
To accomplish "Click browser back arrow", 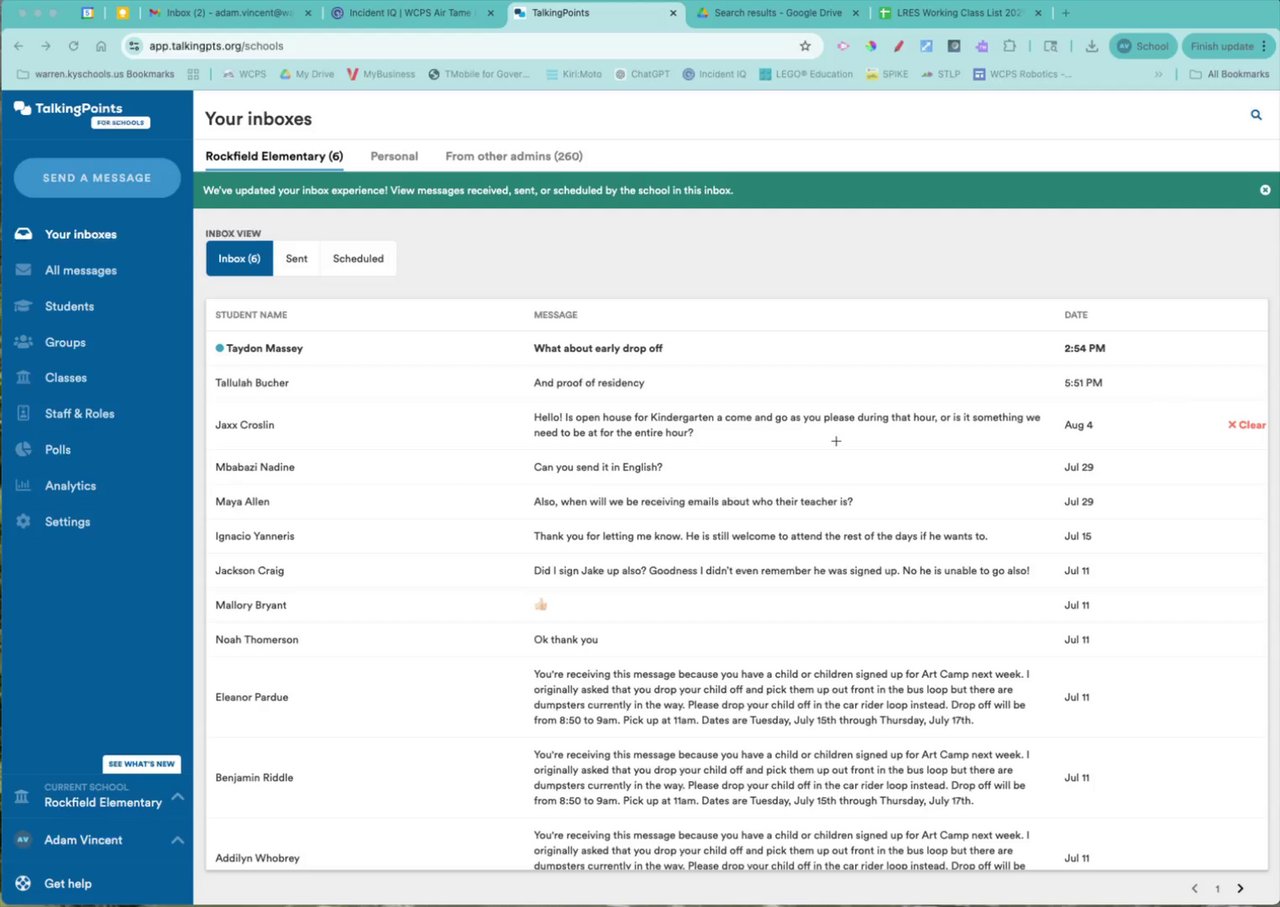I will 18,46.
